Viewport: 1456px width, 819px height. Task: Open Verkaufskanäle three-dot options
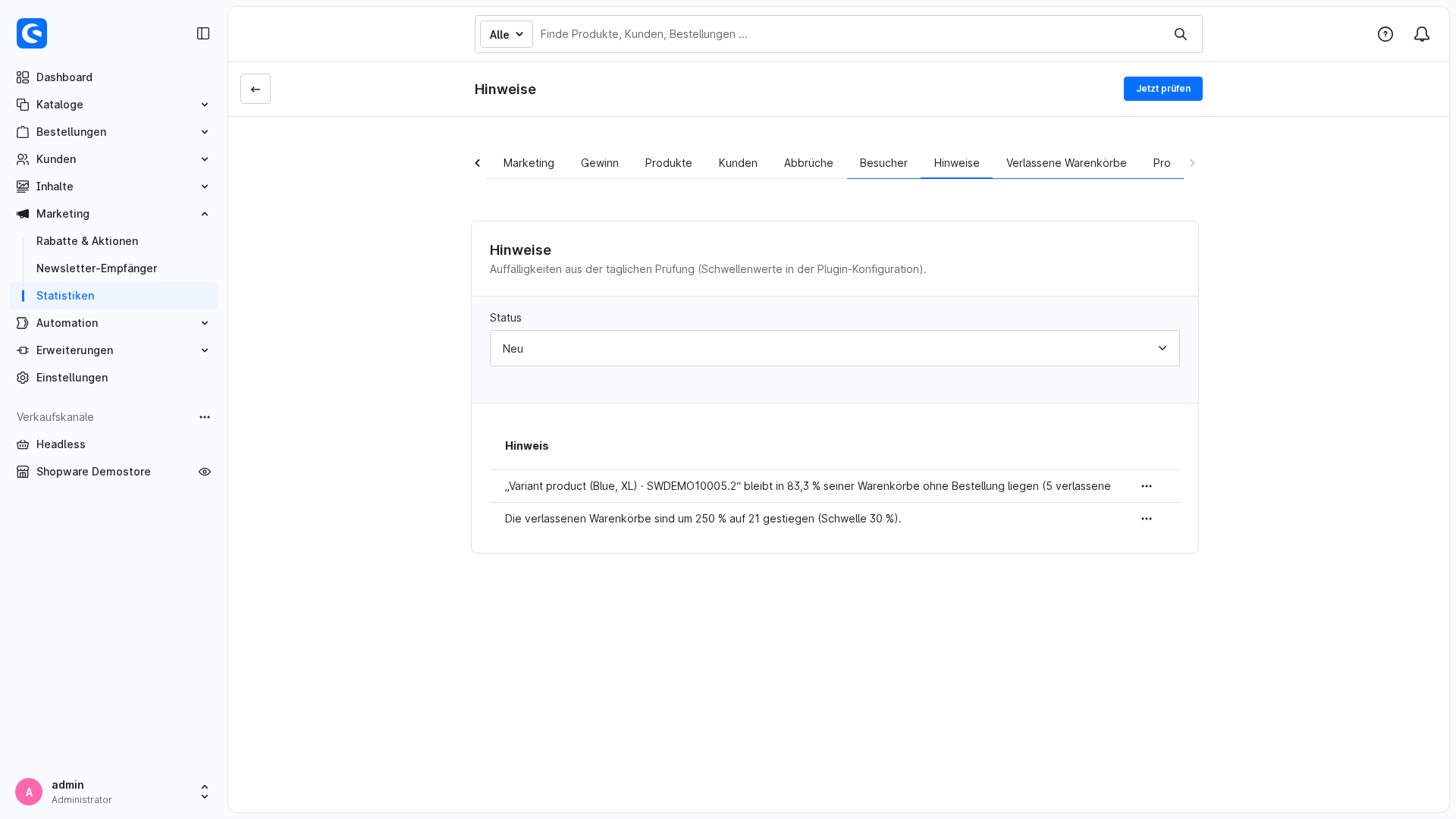pyautogui.click(x=205, y=417)
